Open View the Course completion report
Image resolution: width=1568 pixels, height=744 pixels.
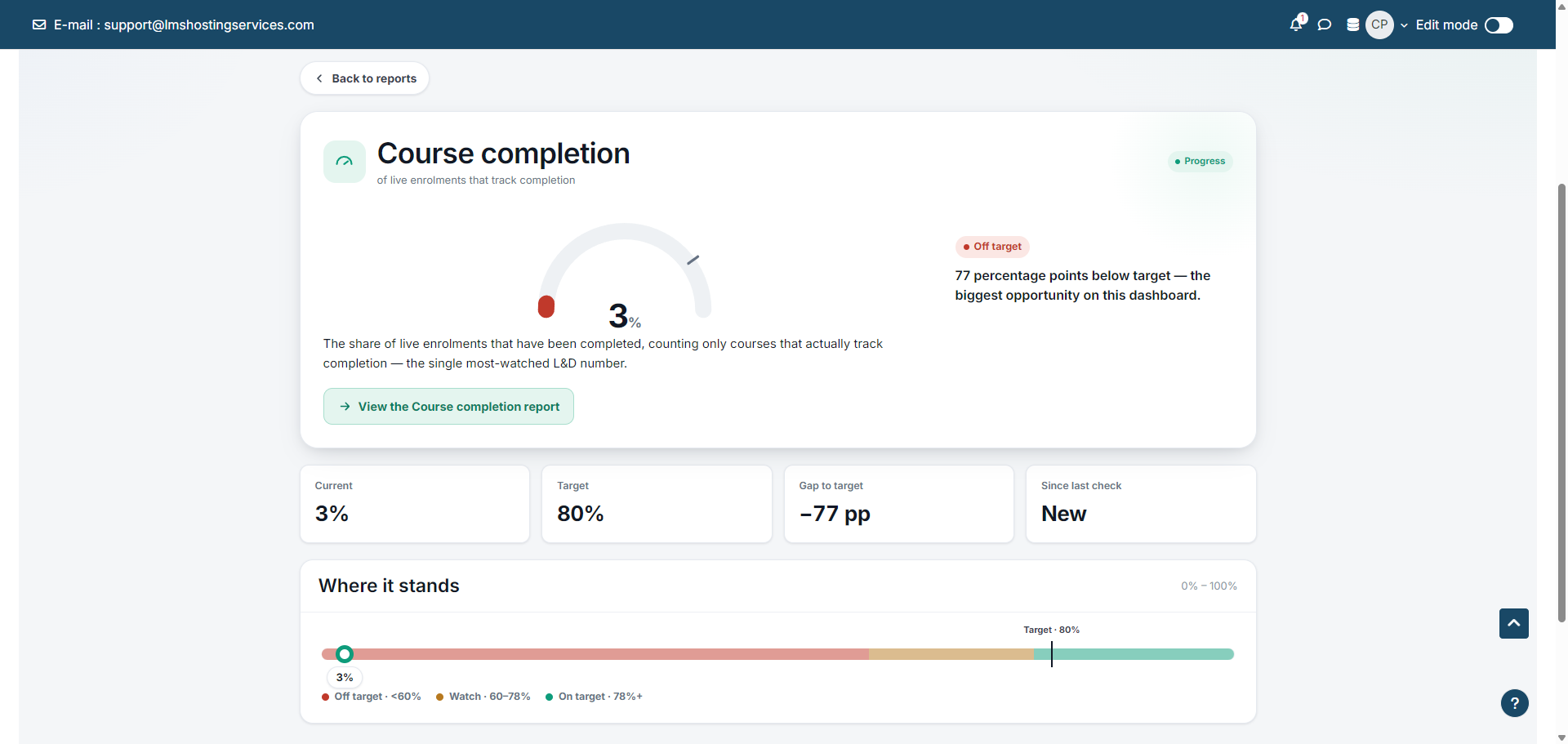(x=448, y=407)
